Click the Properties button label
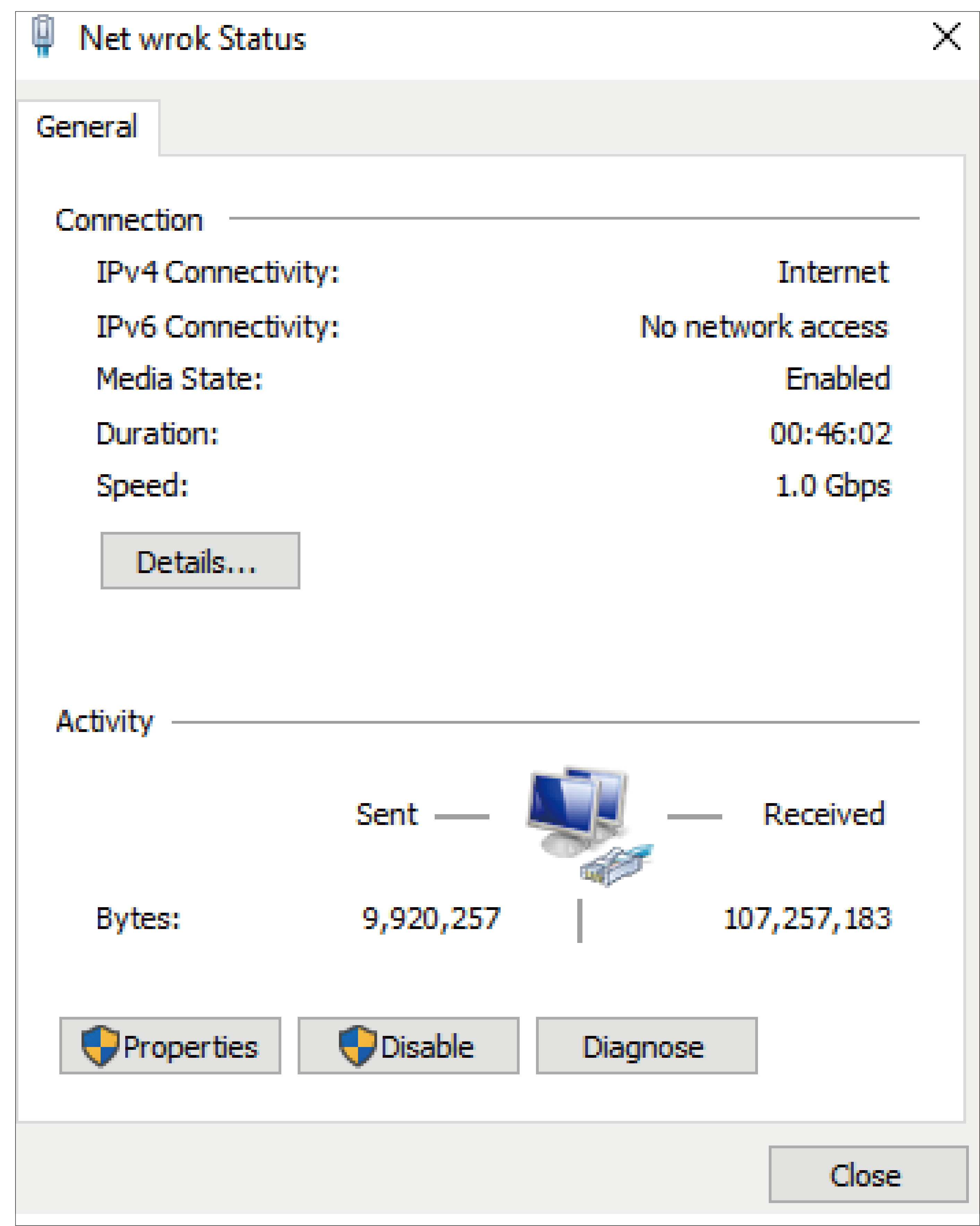The width and height of the screenshot is (980, 1226). [190, 1046]
